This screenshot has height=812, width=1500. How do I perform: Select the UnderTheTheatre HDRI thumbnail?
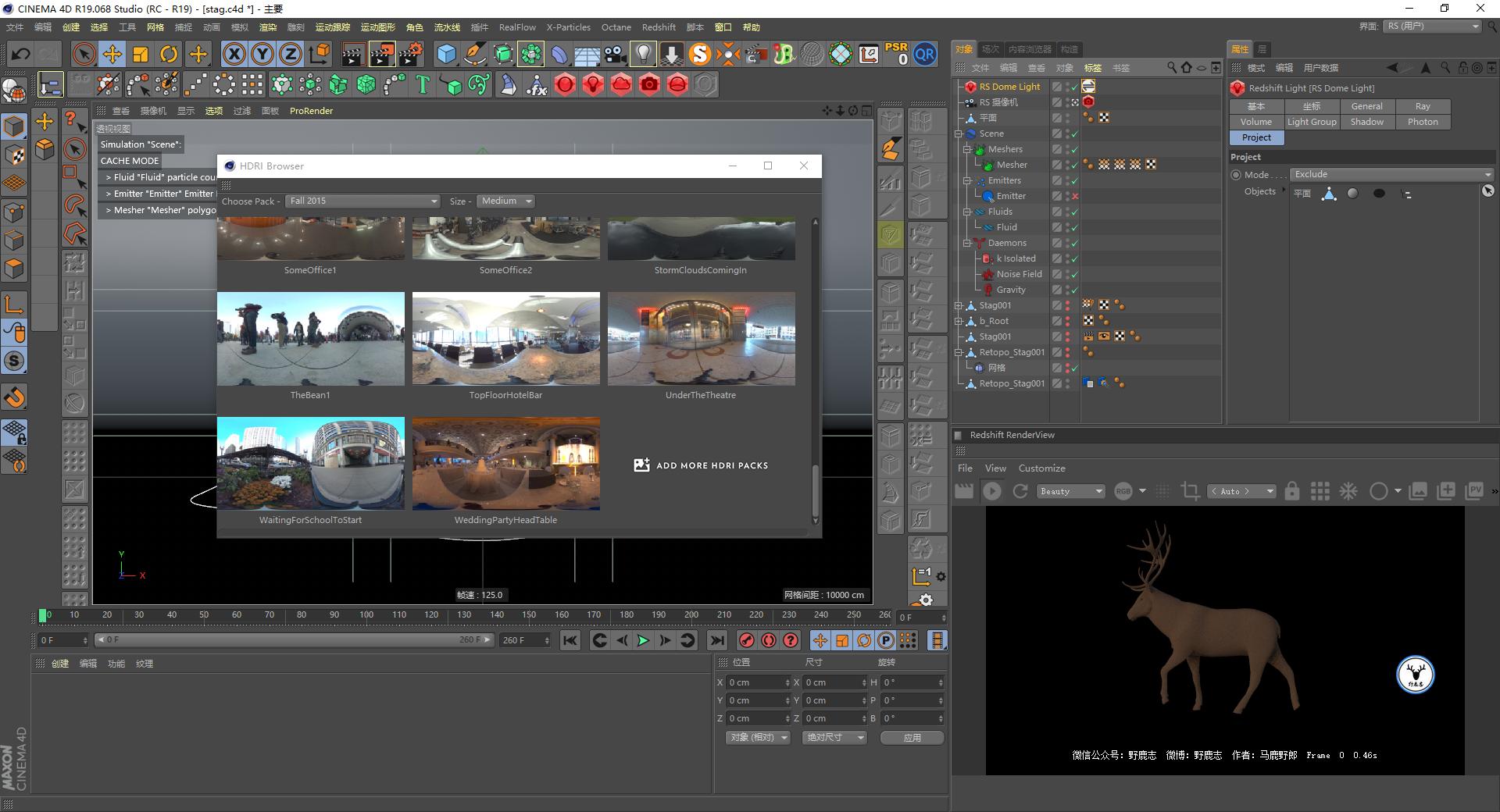coord(701,339)
